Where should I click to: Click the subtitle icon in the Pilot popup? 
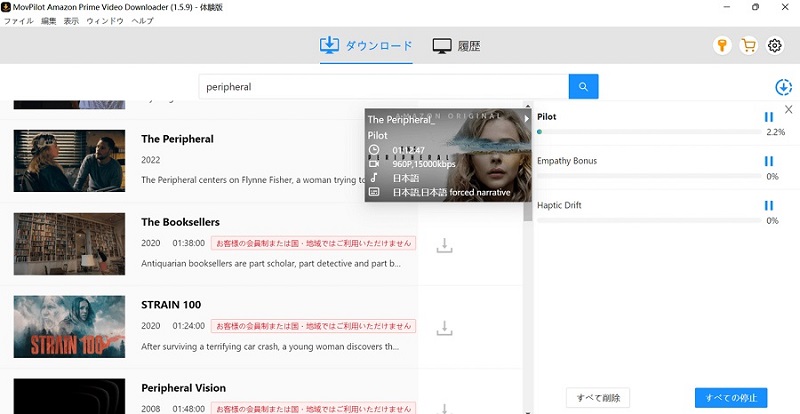coord(374,192)
